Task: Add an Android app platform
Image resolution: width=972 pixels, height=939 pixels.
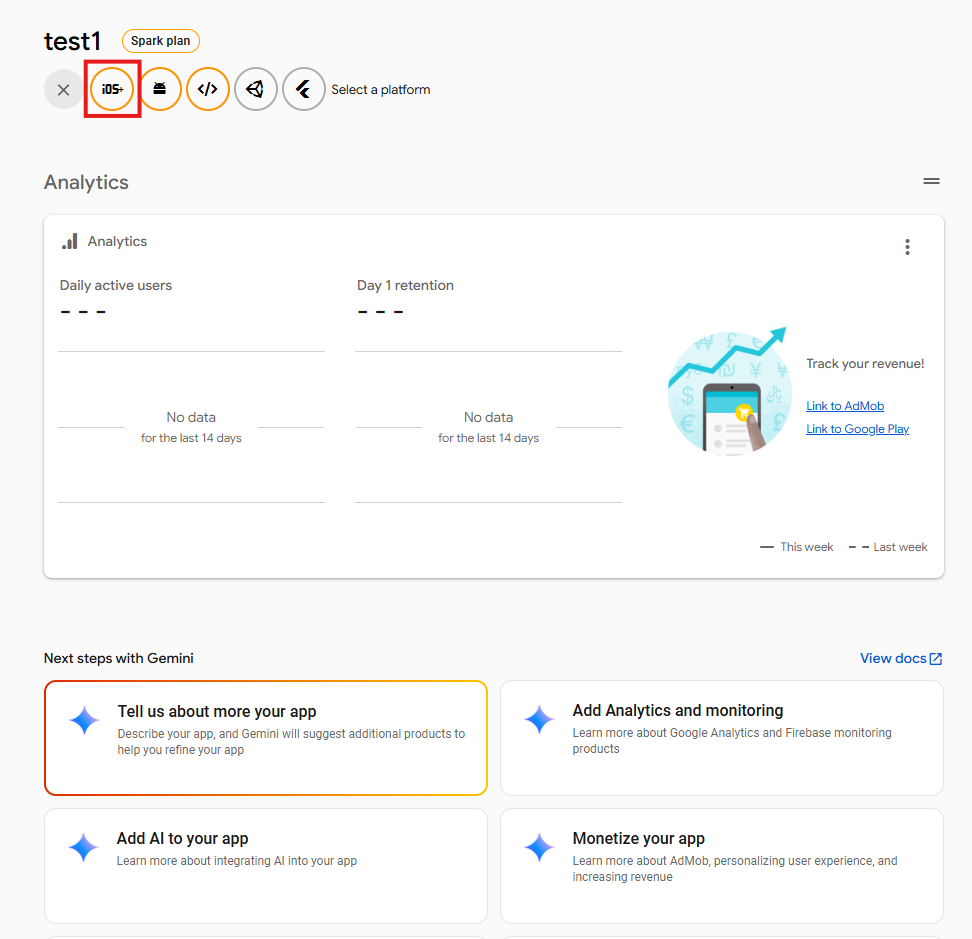Action: coord(160,89)
